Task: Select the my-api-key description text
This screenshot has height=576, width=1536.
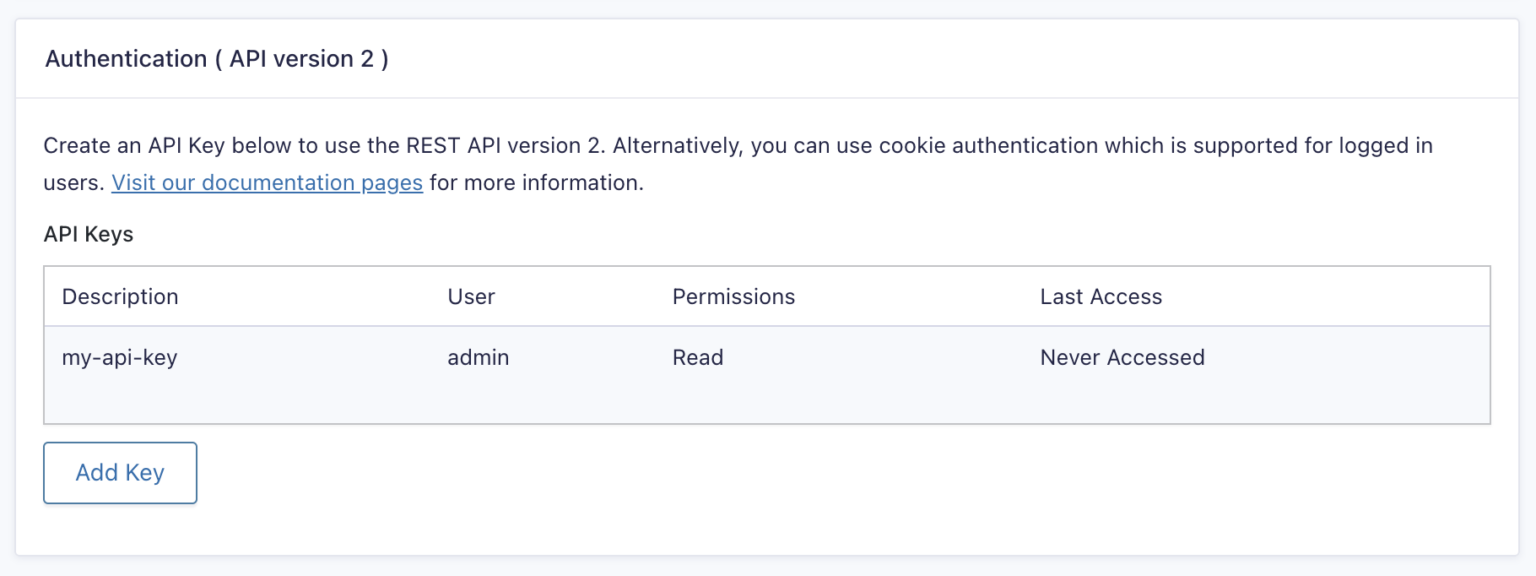Action: 121,358
